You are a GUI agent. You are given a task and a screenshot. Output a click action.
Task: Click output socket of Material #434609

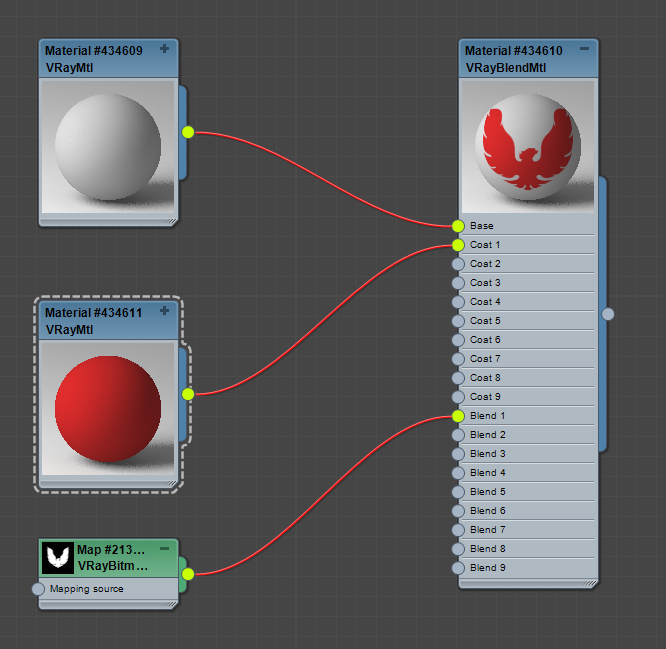pos(188,132)
